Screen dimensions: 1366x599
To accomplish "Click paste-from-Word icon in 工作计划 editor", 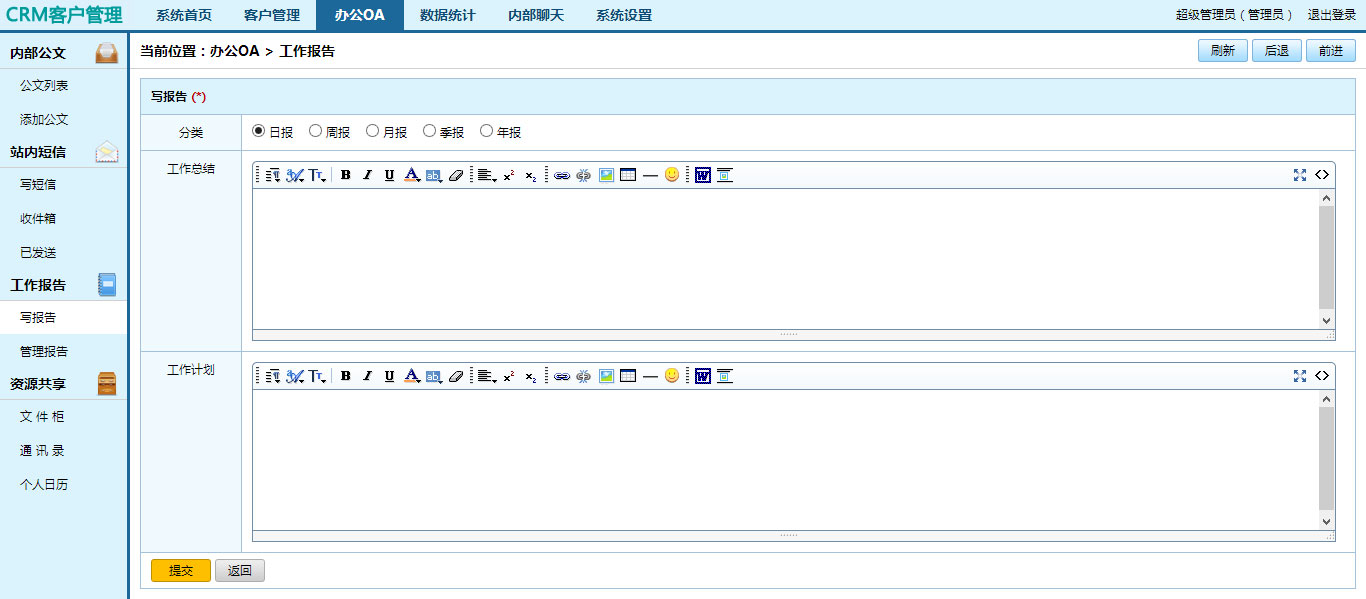I will 703,376.
